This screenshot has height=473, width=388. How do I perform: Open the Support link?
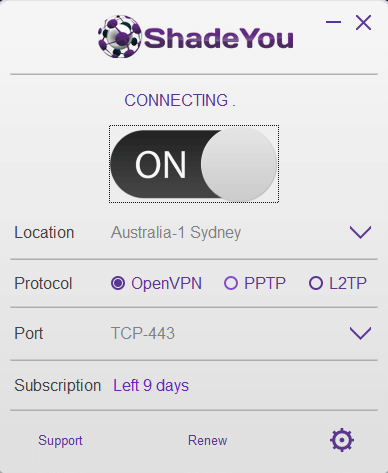pos(60,440)
